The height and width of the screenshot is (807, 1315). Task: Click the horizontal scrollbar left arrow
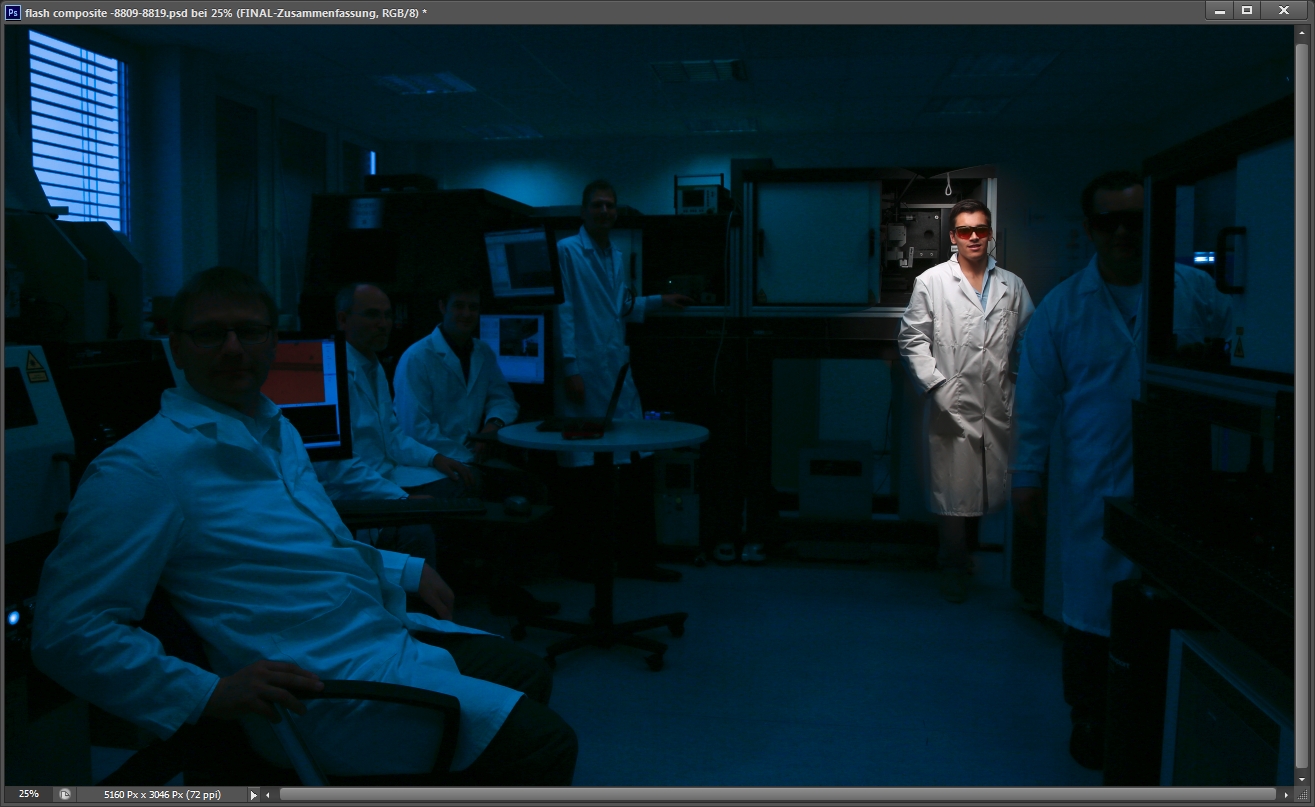pyautogui.click(x=268, y=795)
